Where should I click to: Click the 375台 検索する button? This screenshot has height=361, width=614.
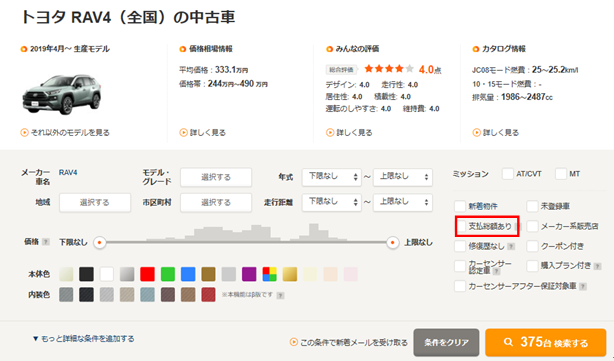point(546,343)
